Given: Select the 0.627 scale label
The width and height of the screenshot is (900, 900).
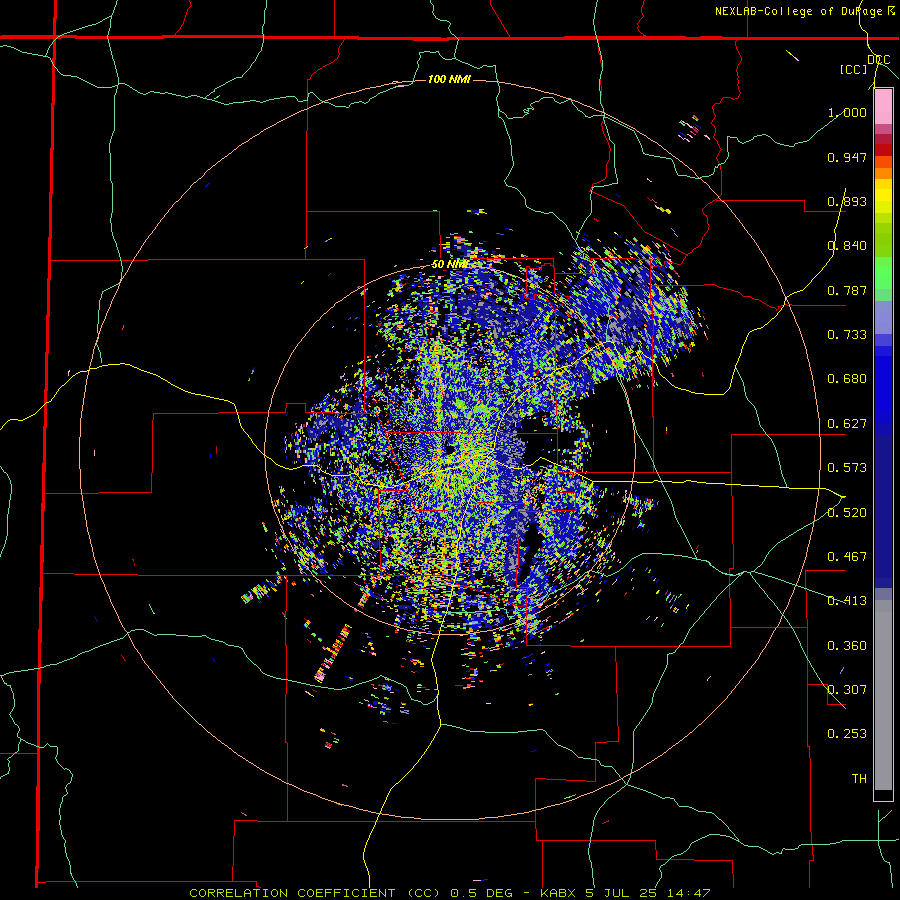Looking at the screenshot, I should [x=847, y=424].
